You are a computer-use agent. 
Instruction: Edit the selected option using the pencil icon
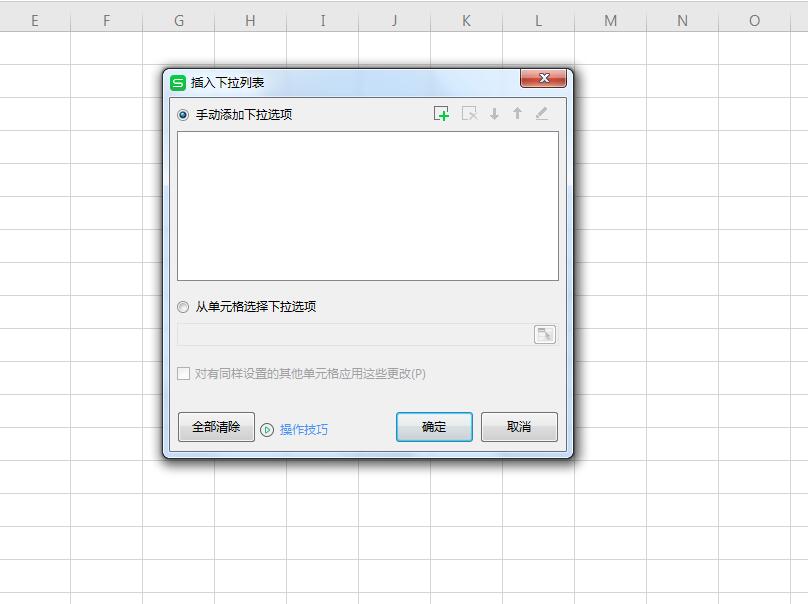pos(540,113)
